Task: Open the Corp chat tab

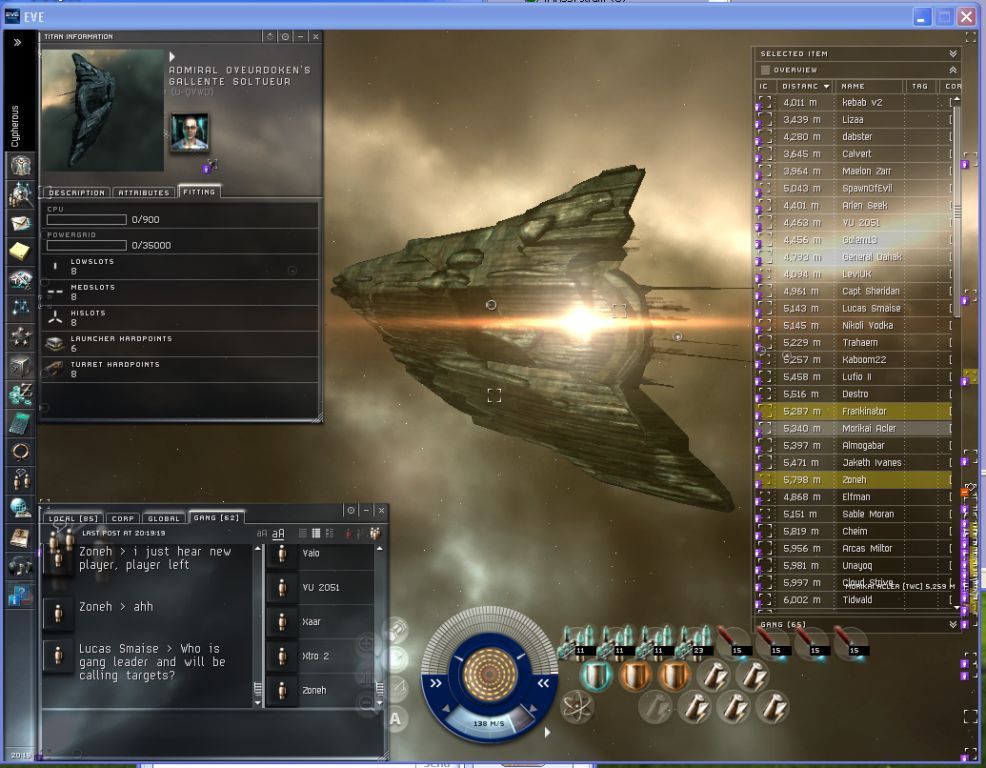Action: coord(123,518)
